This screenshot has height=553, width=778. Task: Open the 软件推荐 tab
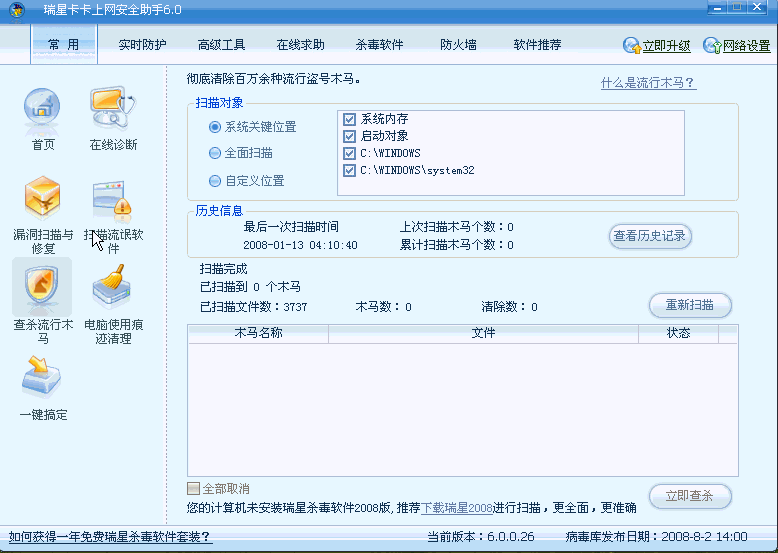tap(537, 45)
